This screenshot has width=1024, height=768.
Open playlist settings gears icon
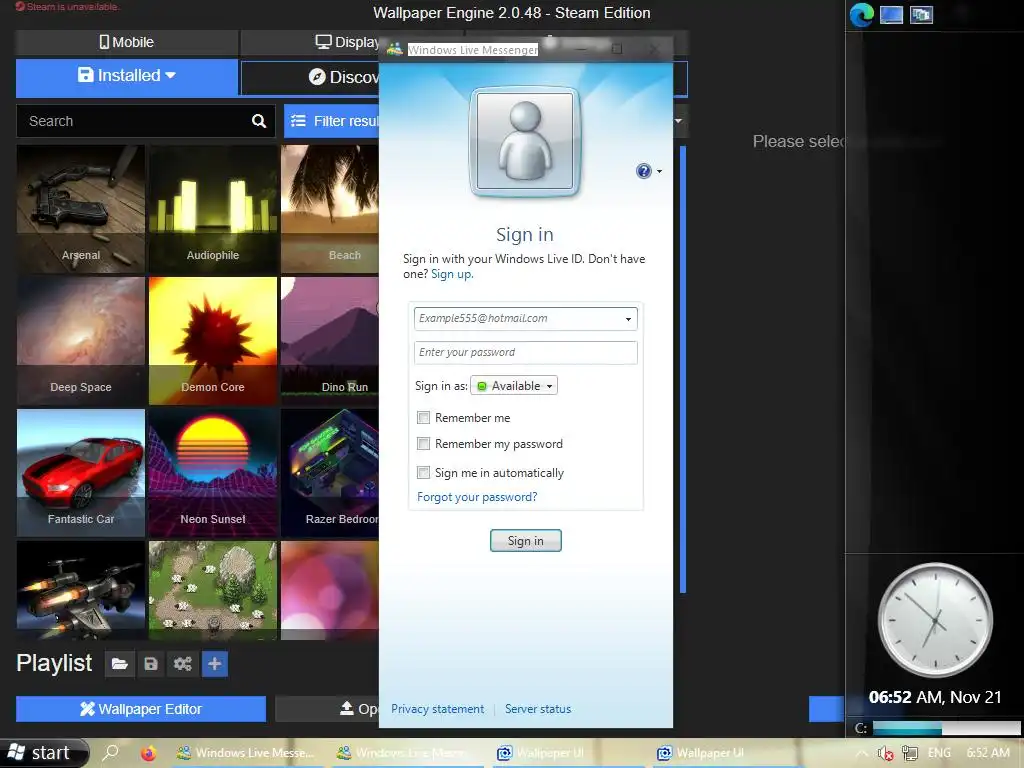click(x=183, y=664)
